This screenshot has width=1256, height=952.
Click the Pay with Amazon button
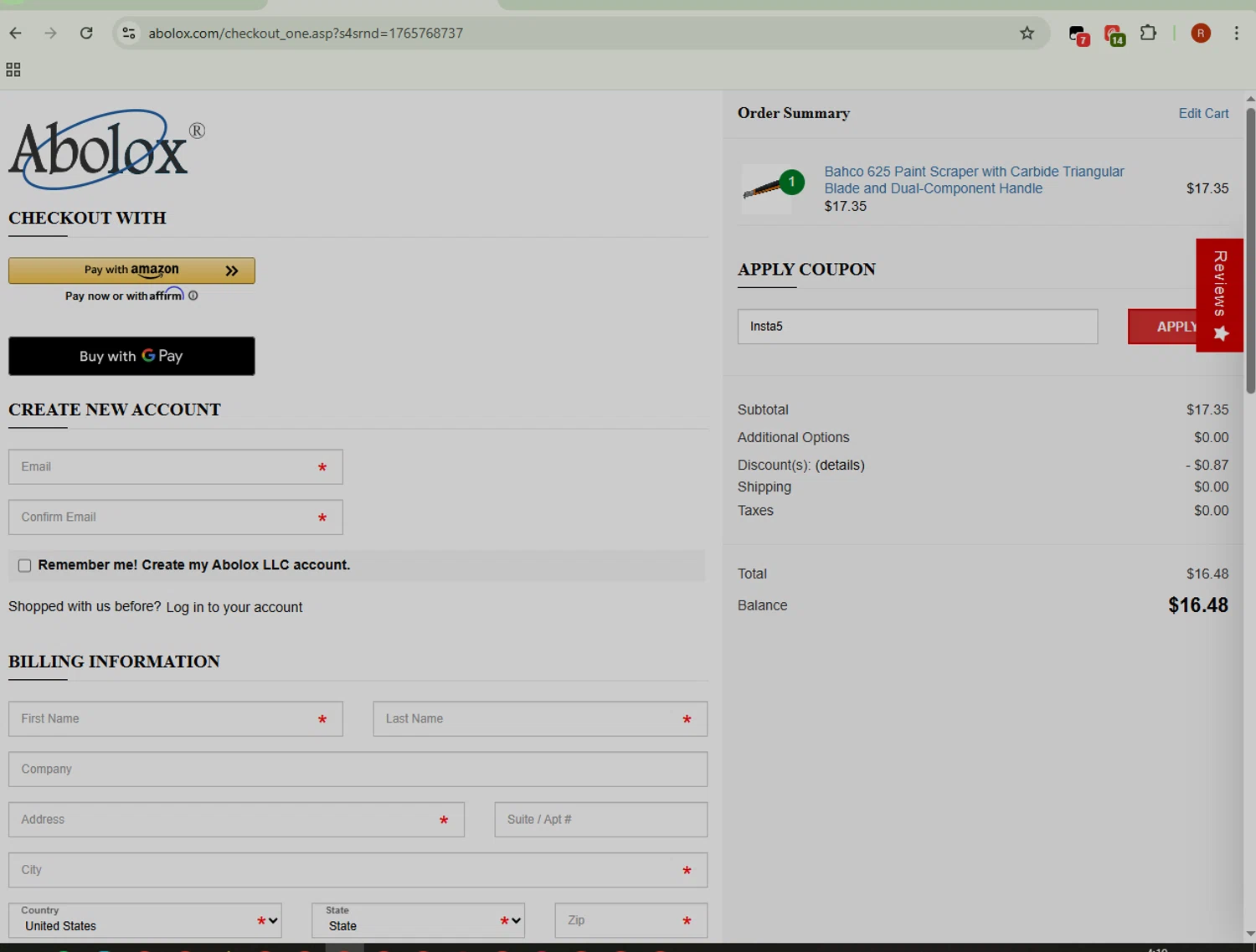click(x=131, y=270)
